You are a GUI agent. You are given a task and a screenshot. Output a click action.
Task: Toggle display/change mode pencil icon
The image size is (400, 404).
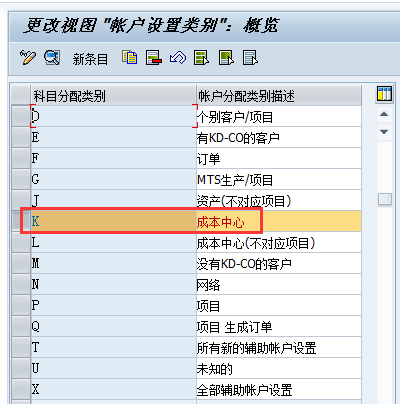tap(28, 58)
